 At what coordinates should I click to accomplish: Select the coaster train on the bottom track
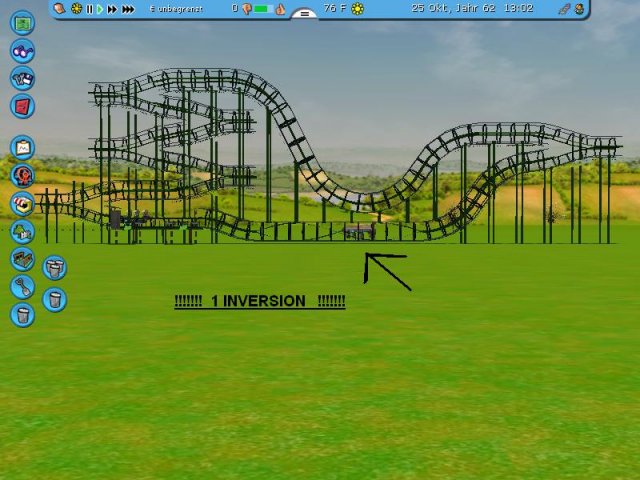point(359,231)
